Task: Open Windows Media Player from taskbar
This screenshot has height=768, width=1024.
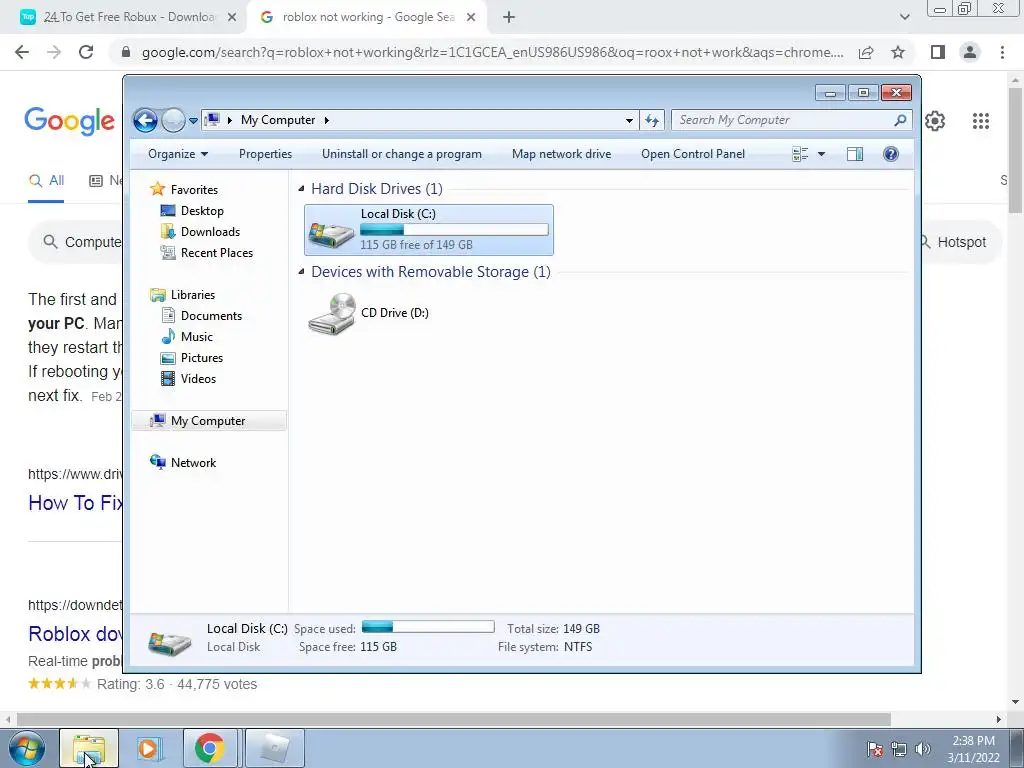Action: click(148, 748)
